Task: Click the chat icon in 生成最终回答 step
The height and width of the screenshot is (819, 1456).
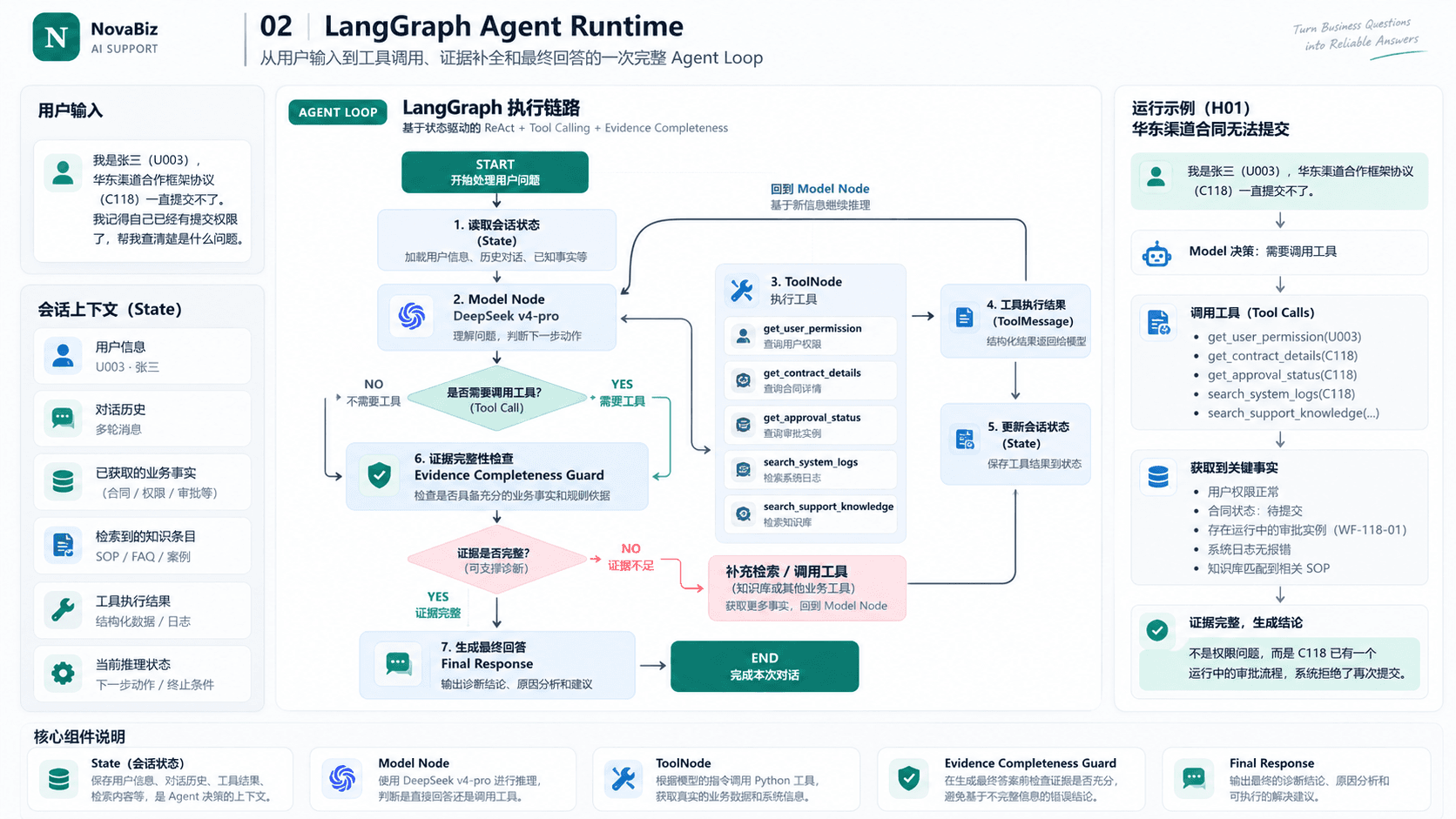Action: pos(399,664)
